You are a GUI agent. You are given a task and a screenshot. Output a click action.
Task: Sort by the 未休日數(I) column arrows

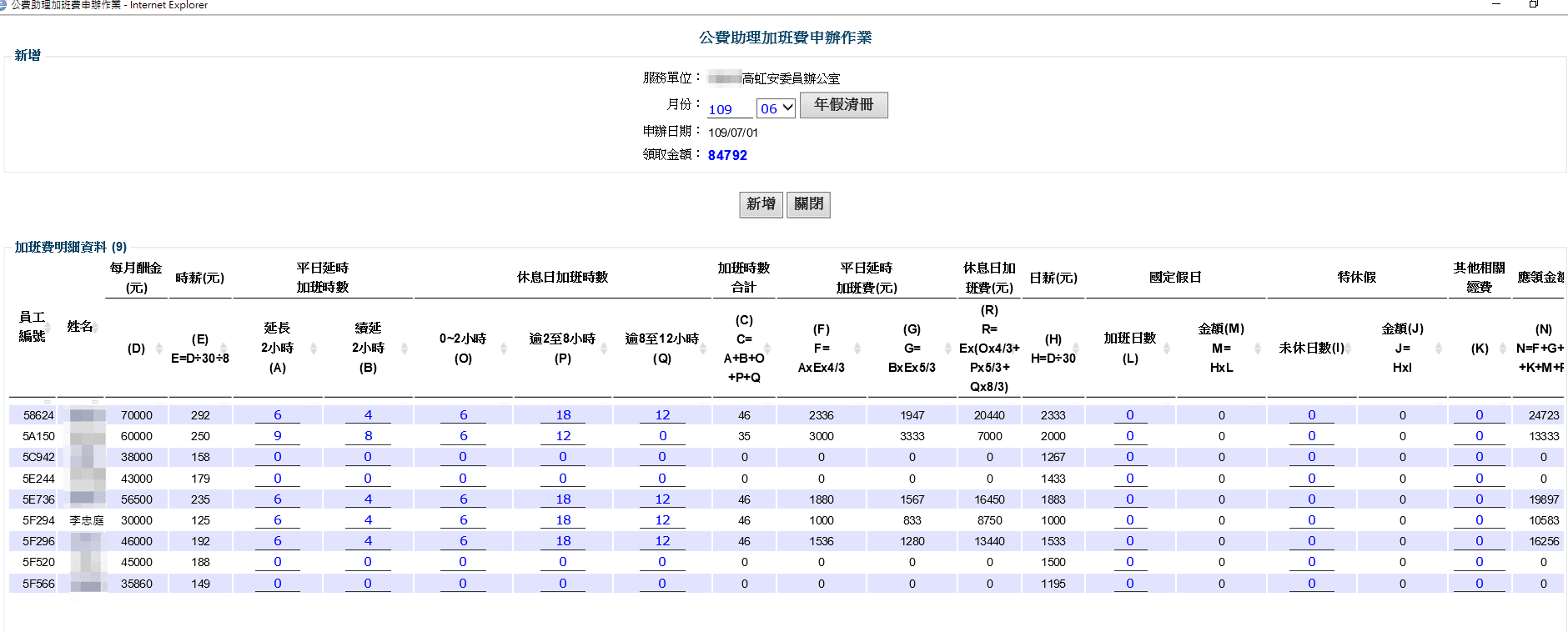coord(1348,349)
